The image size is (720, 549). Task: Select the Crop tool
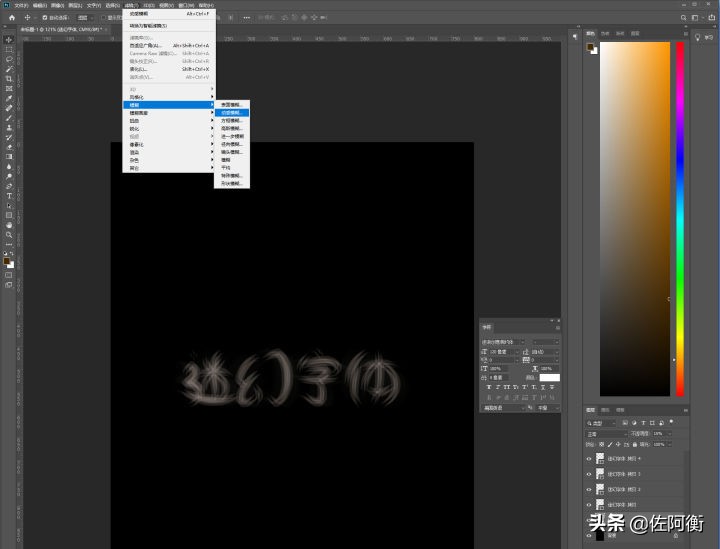pos(8,78)
